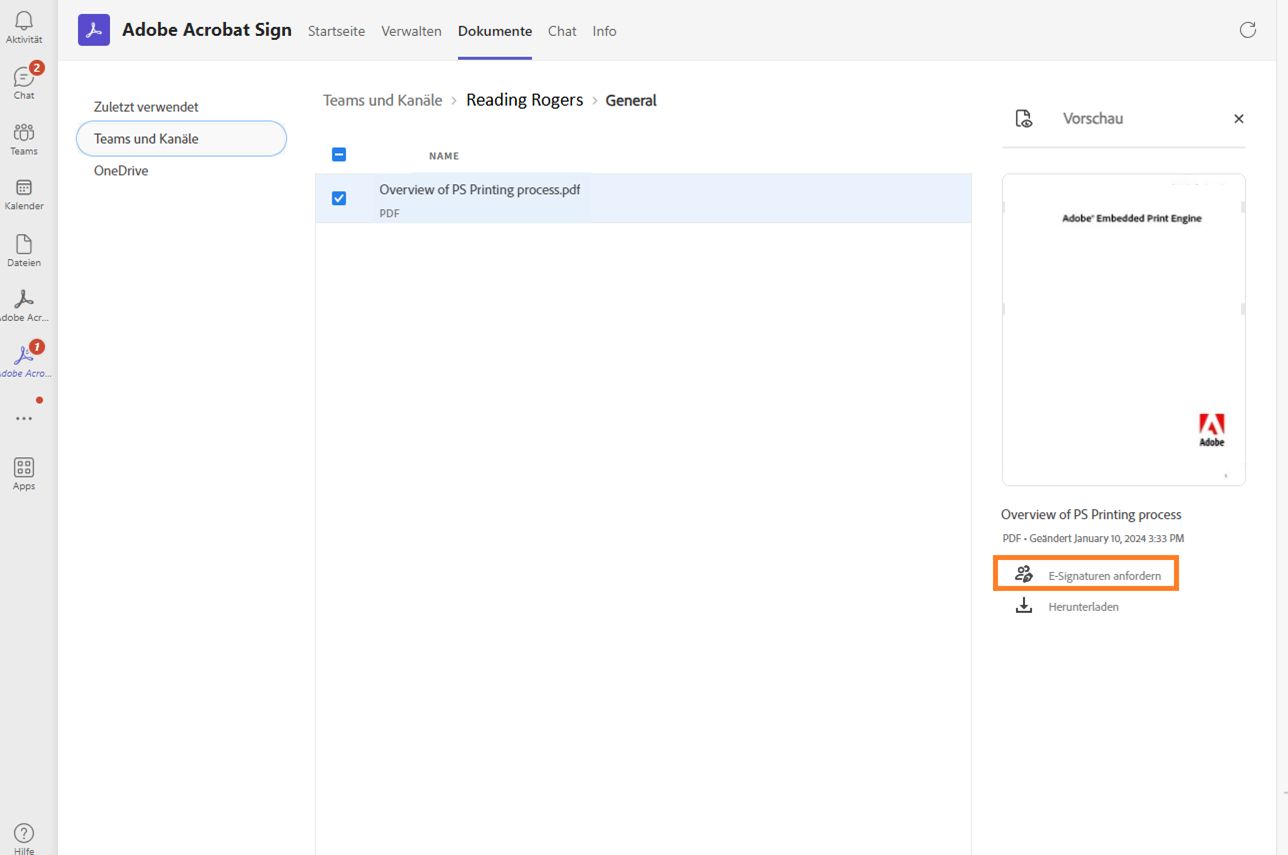Switch to the Info tab

604,31
